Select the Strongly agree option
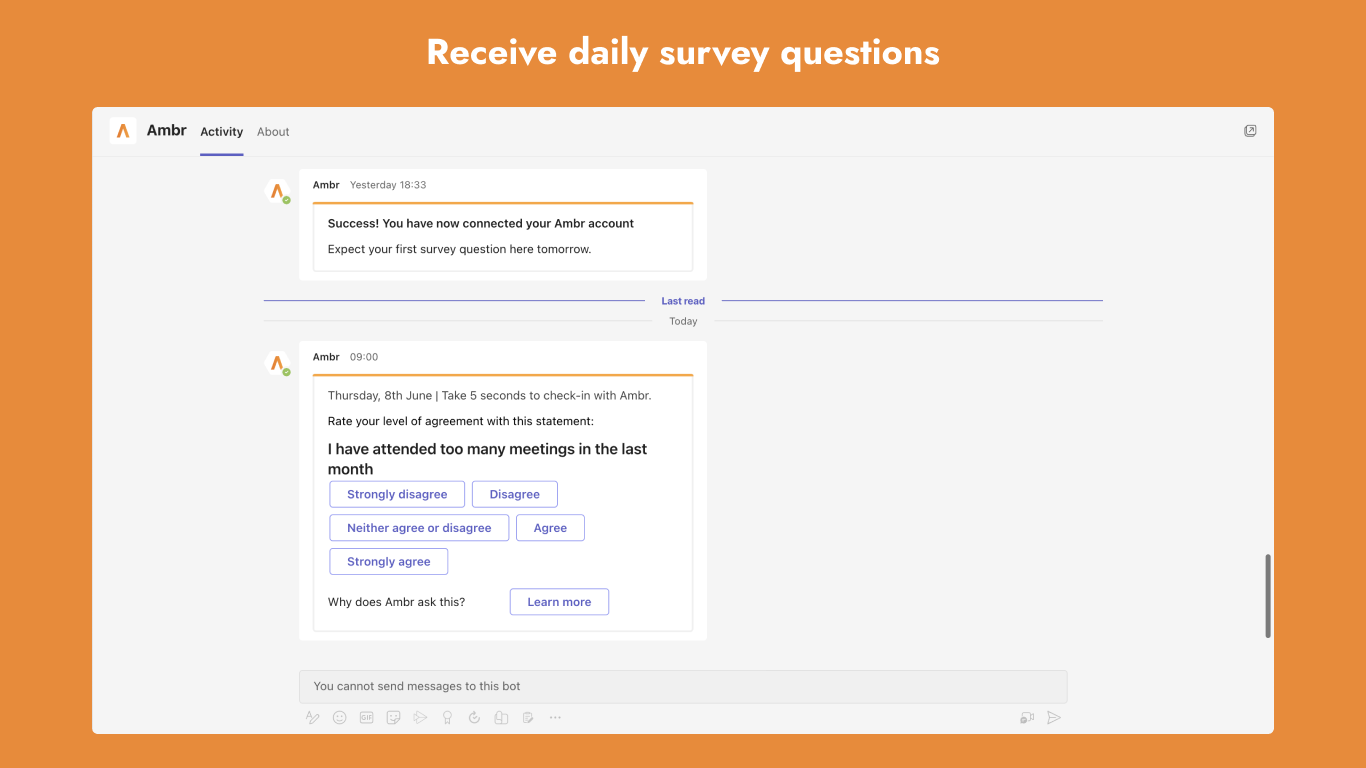This screenshot has height=768, width=1366. tap(388, 562)
